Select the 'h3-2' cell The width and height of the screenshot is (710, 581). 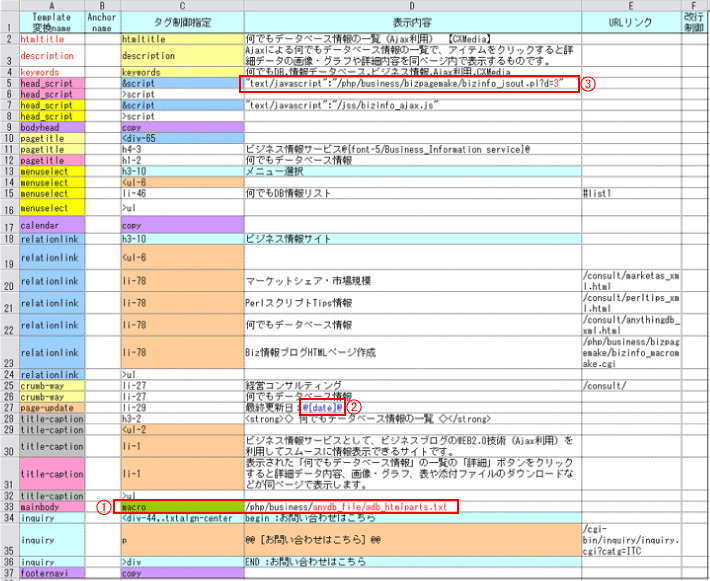(182, 419)
